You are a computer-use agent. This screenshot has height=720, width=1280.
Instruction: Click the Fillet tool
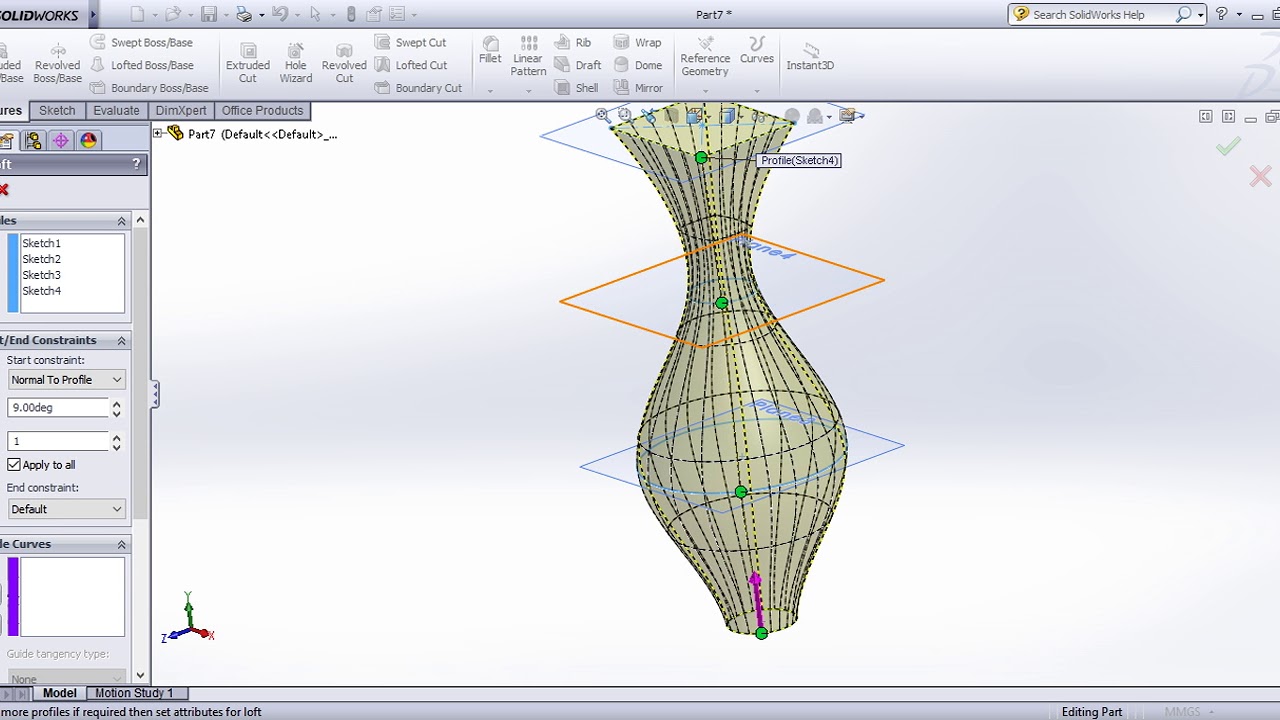click(x=490, y=50)
